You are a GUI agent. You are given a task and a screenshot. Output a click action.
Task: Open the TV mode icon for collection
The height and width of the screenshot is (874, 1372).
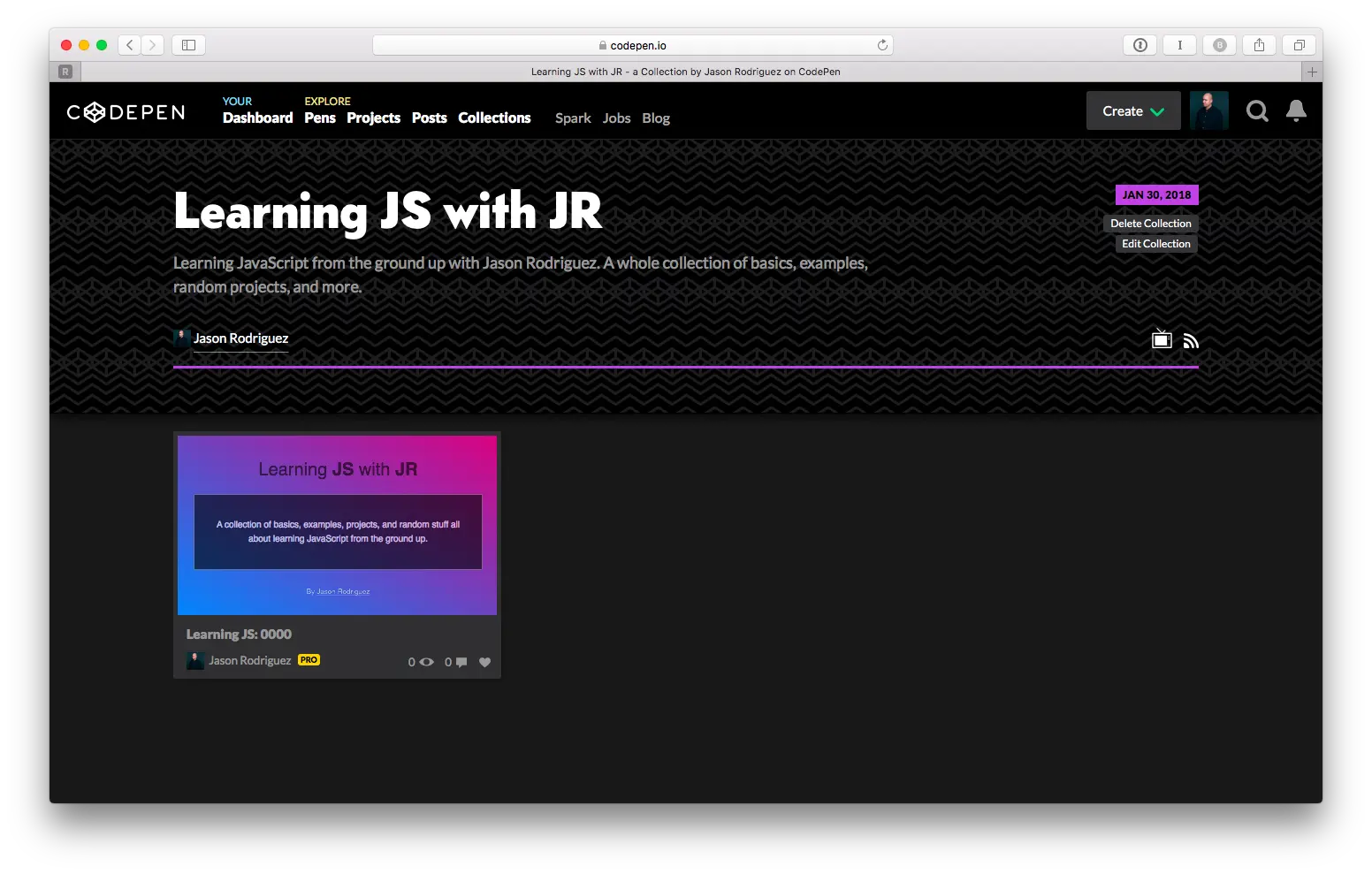pos(1162,339)
